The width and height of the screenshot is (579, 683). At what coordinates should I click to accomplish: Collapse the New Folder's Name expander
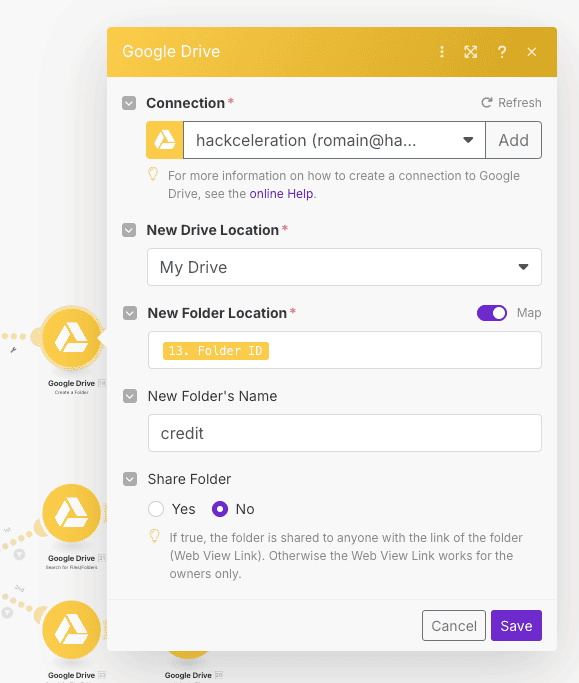click(x=130, y=396)
